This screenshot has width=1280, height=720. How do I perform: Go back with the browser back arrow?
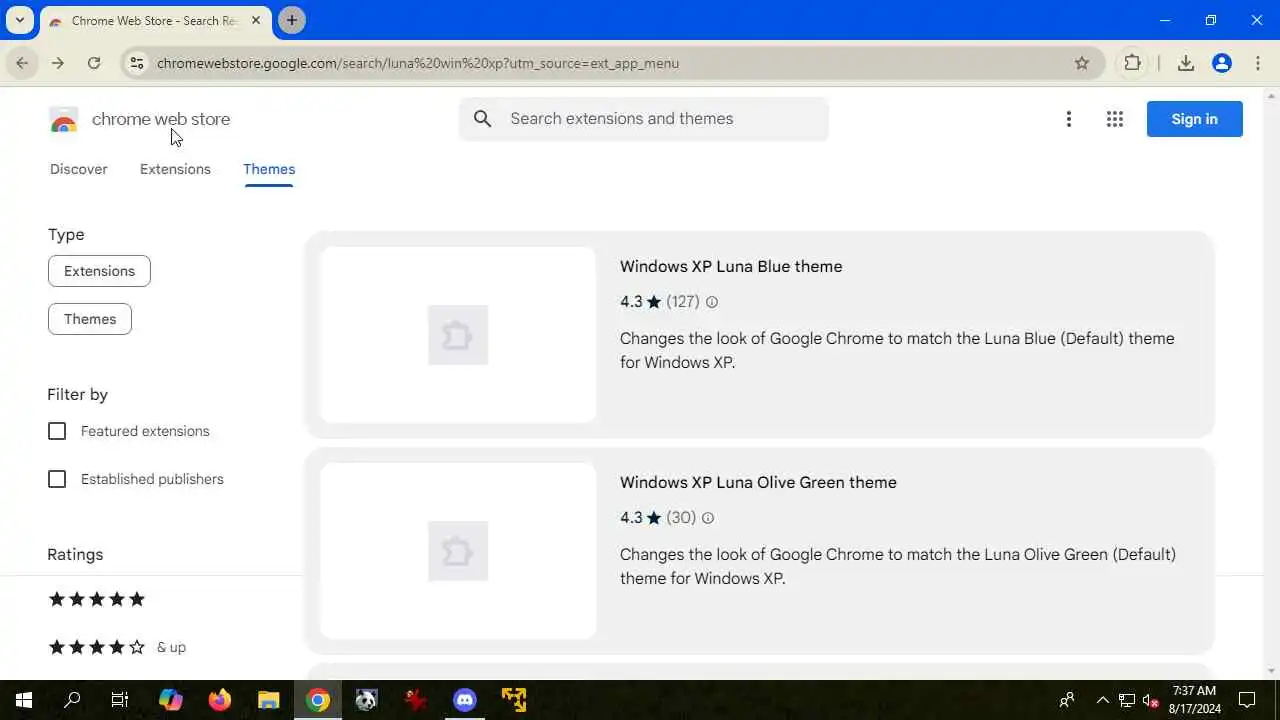click(x=22, y=63)
